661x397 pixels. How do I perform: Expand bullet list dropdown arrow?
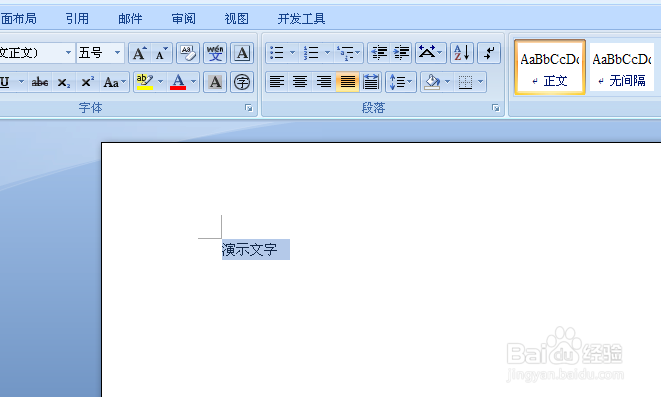[293, 53]
